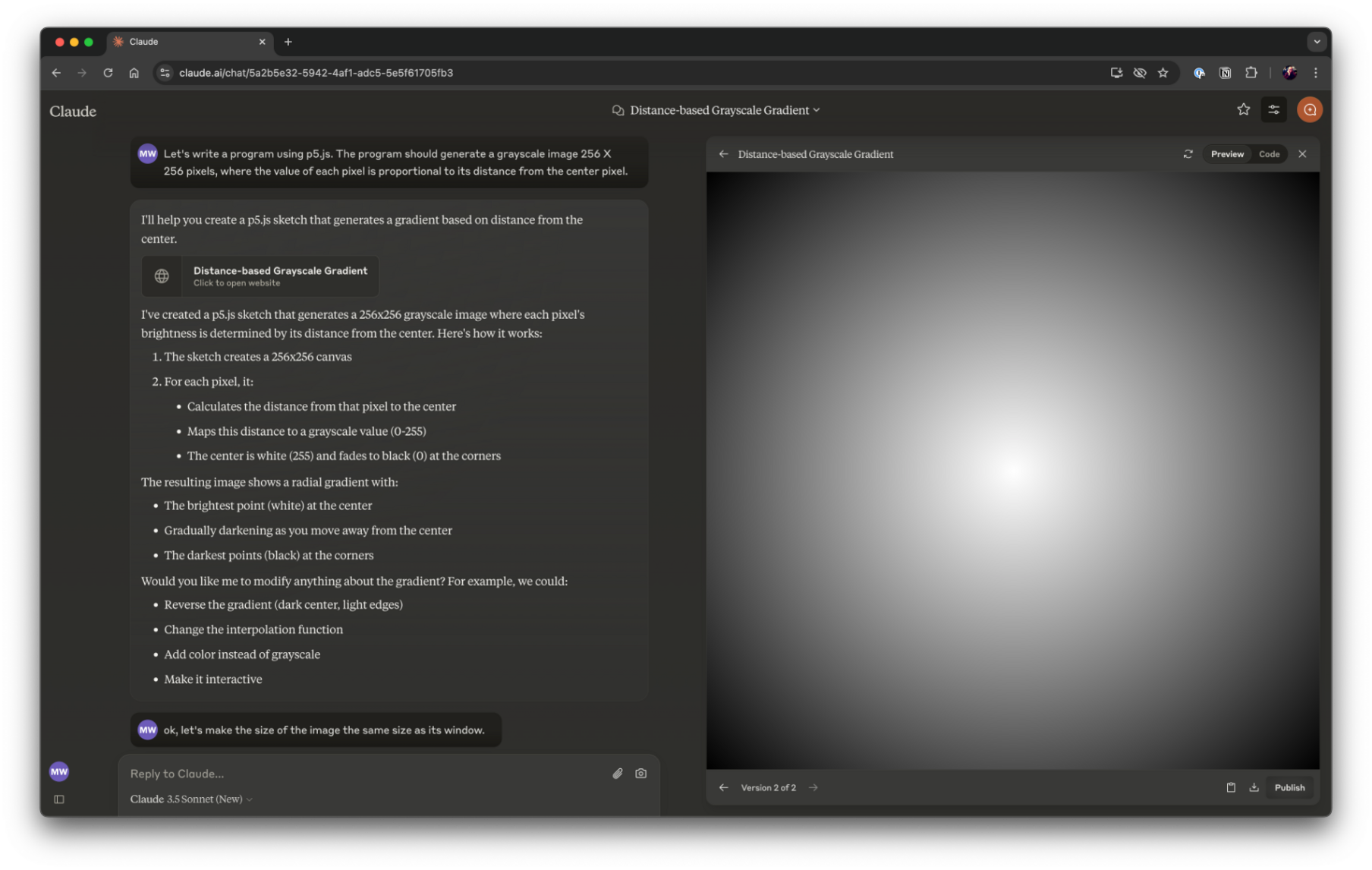Screen dimensions: 1372x870
Task: Click the camera screenshot capture icon
Action: [x=641, y=774]
